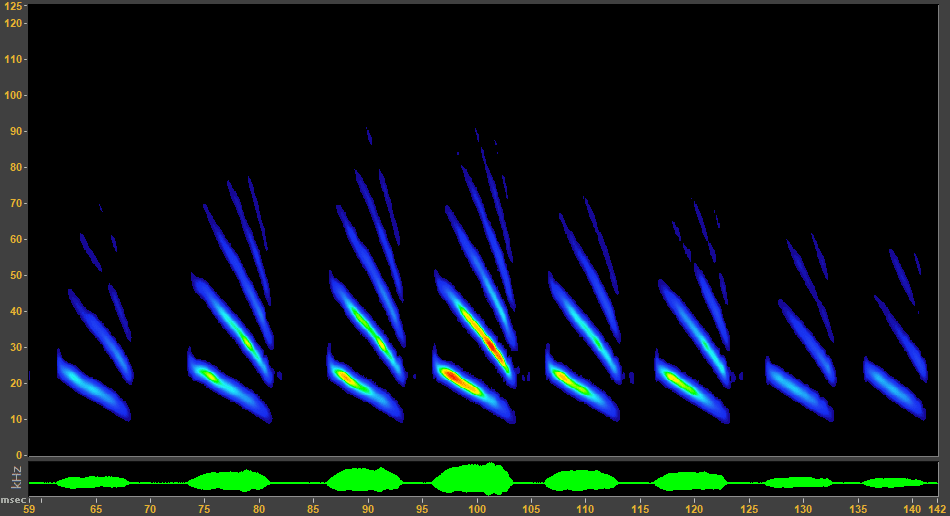Click the 120 kHz frequency axis label
The height and width of the screenshot is (516, 950).
[x=13, y=24]
